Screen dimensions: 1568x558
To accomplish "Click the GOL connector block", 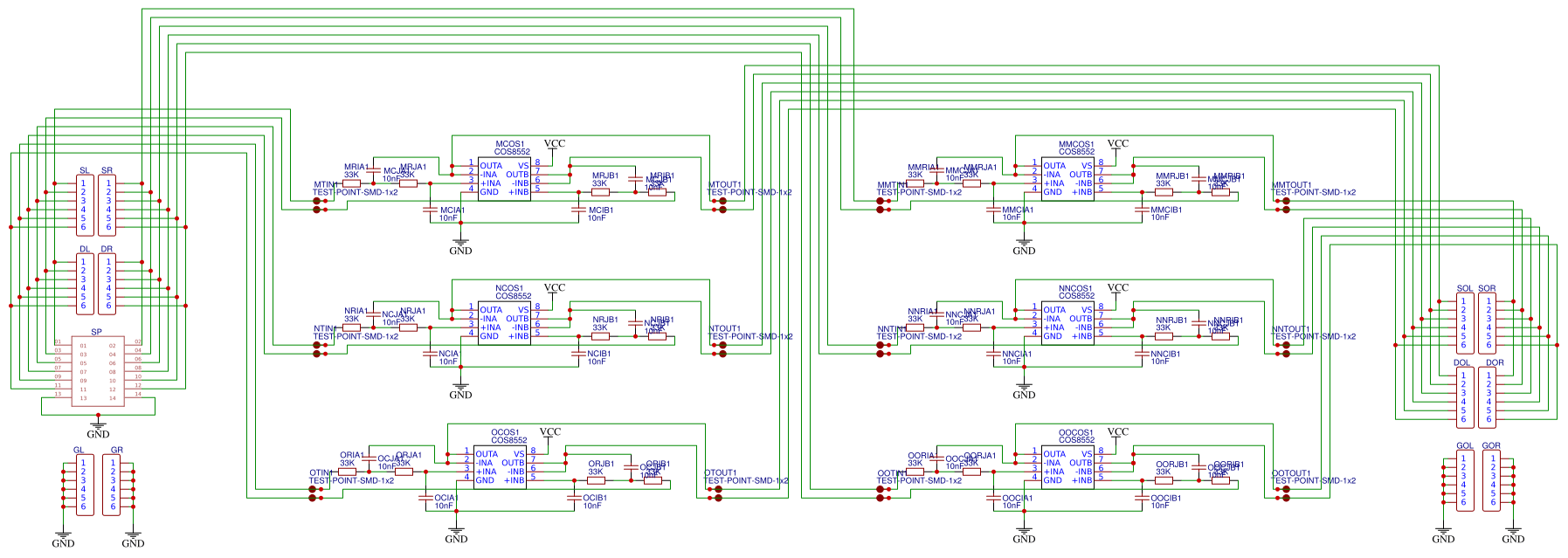I will [1465, 480].
